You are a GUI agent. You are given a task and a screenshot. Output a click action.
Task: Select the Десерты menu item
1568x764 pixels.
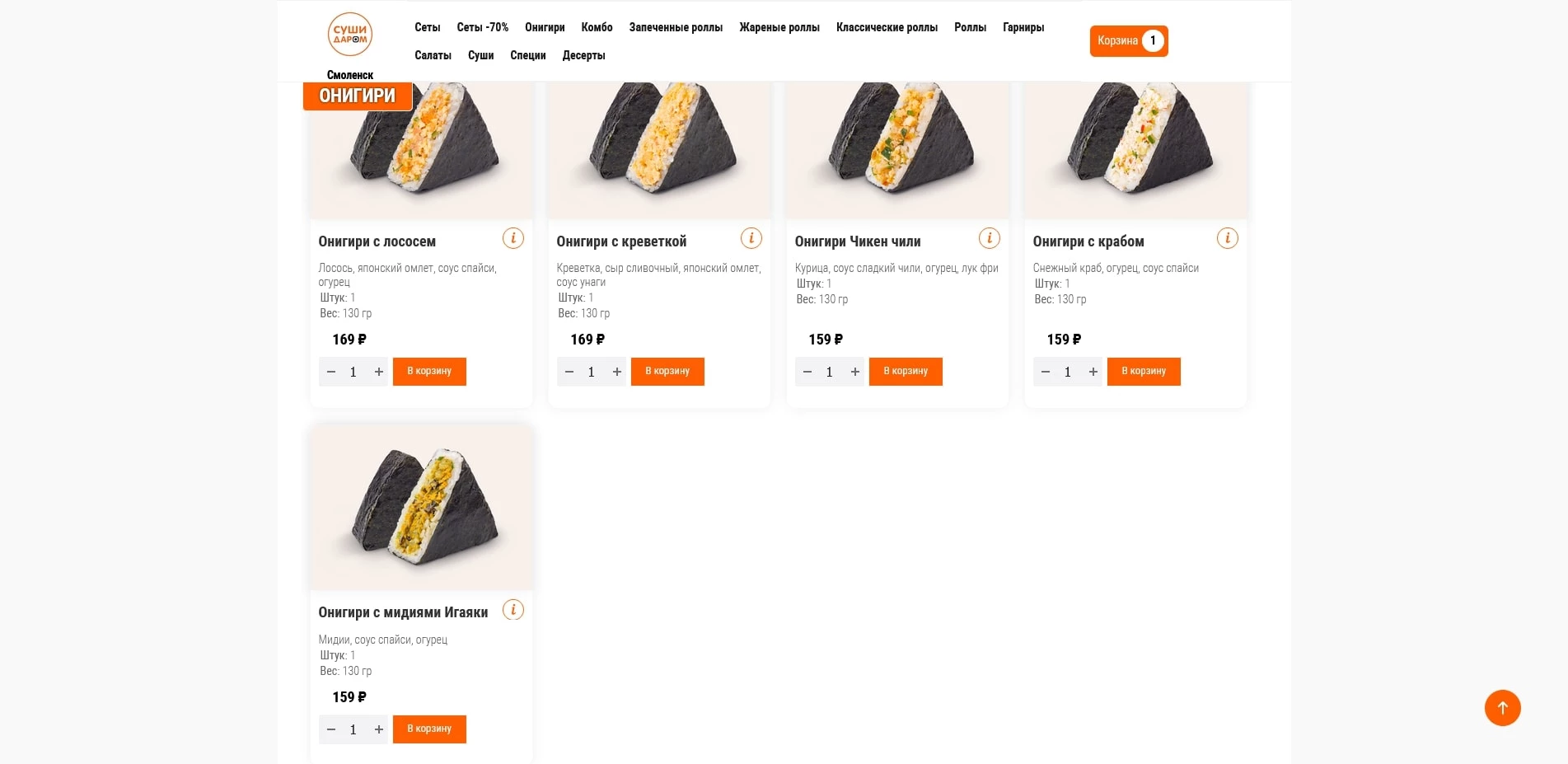583,56
